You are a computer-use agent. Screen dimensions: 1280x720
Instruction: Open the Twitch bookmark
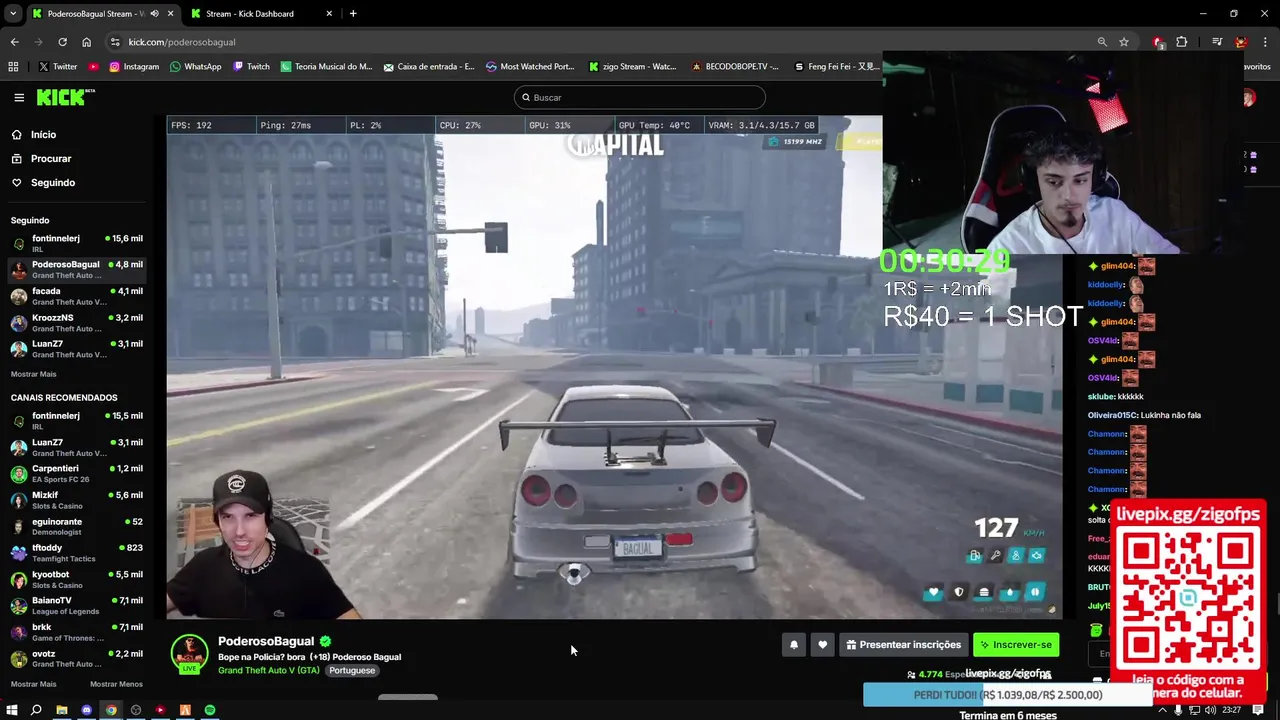tap(251, 67)
